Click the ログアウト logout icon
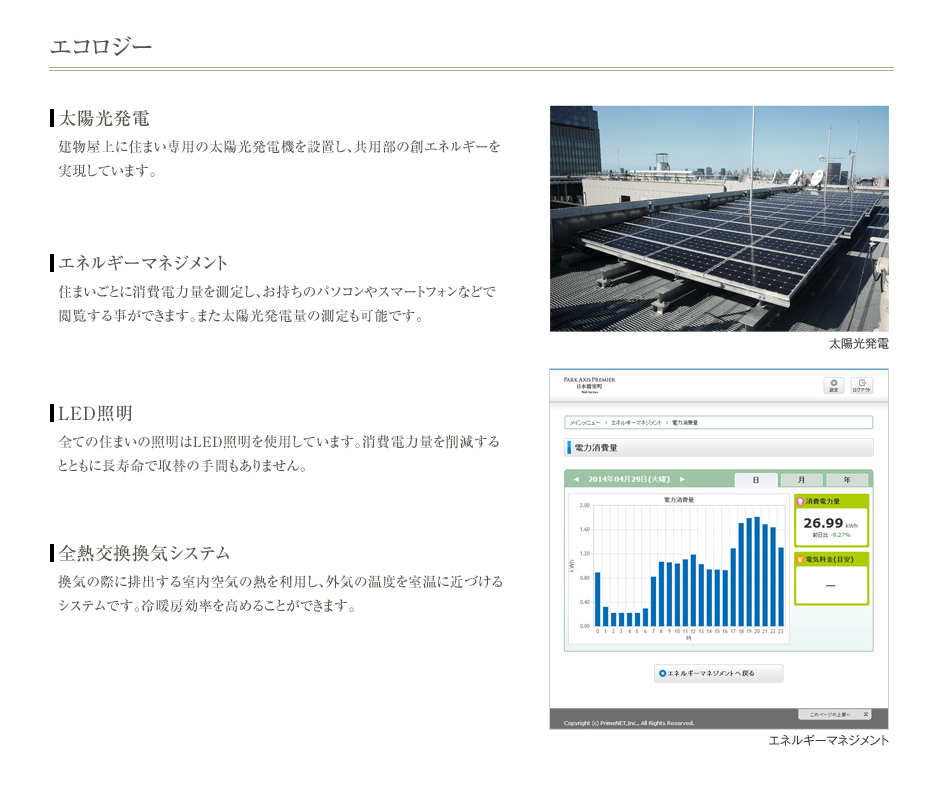 pos(861,385)
